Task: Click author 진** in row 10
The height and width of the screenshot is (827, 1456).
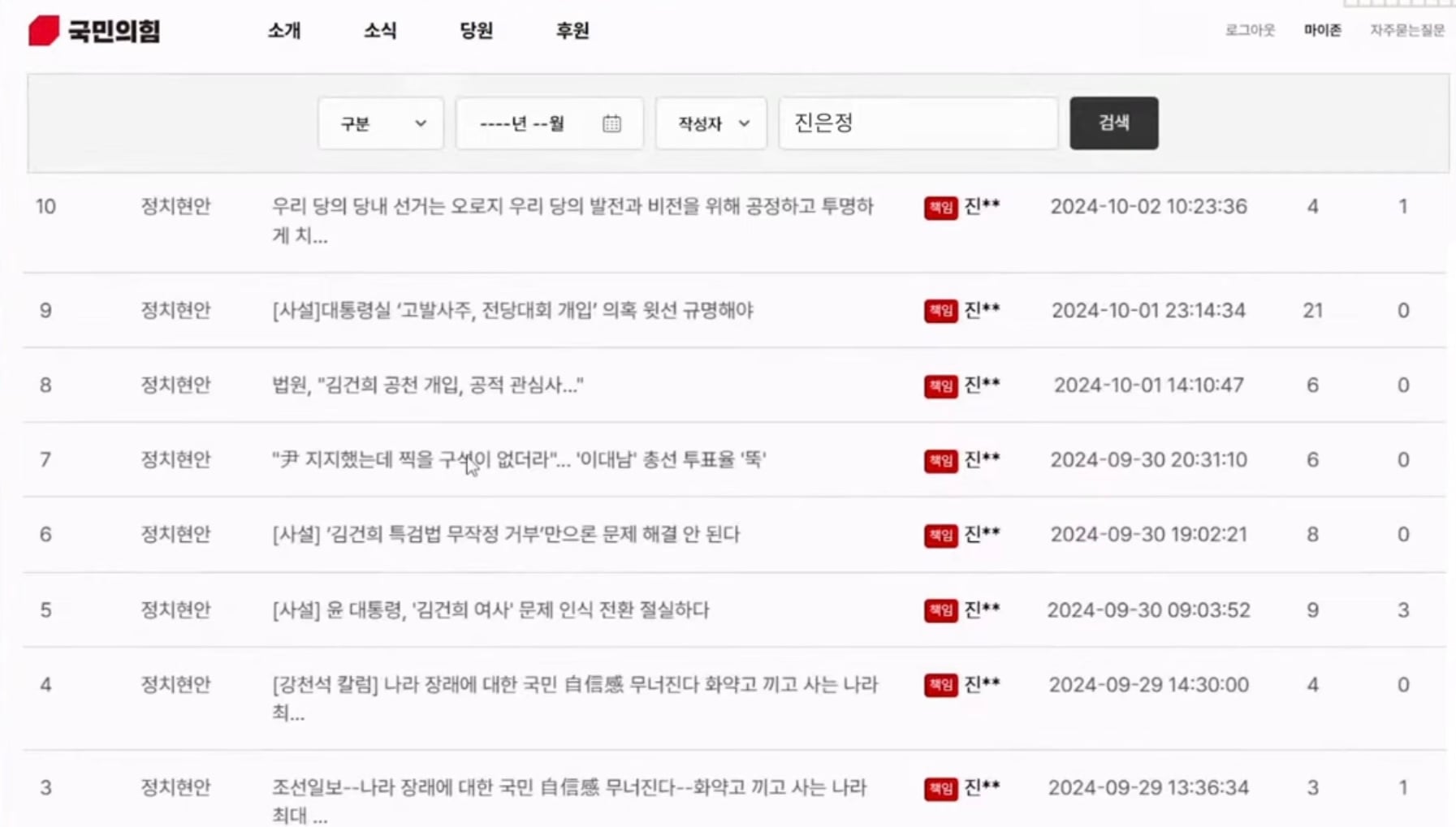Action: click(982, 206)
